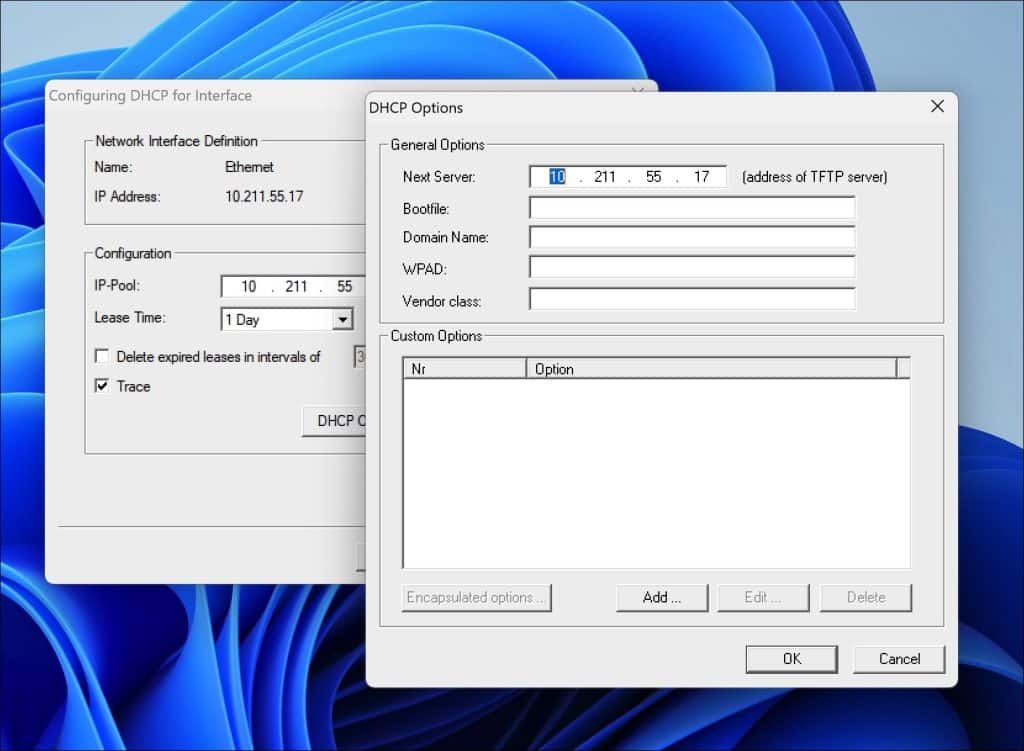Click the Ethernet interface name text
This screenshot has height=751, width=1024.
coord(249,167)
